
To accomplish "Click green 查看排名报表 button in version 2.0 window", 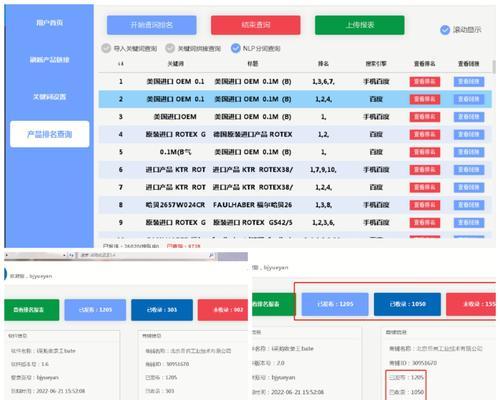I will tap(273, 304).
